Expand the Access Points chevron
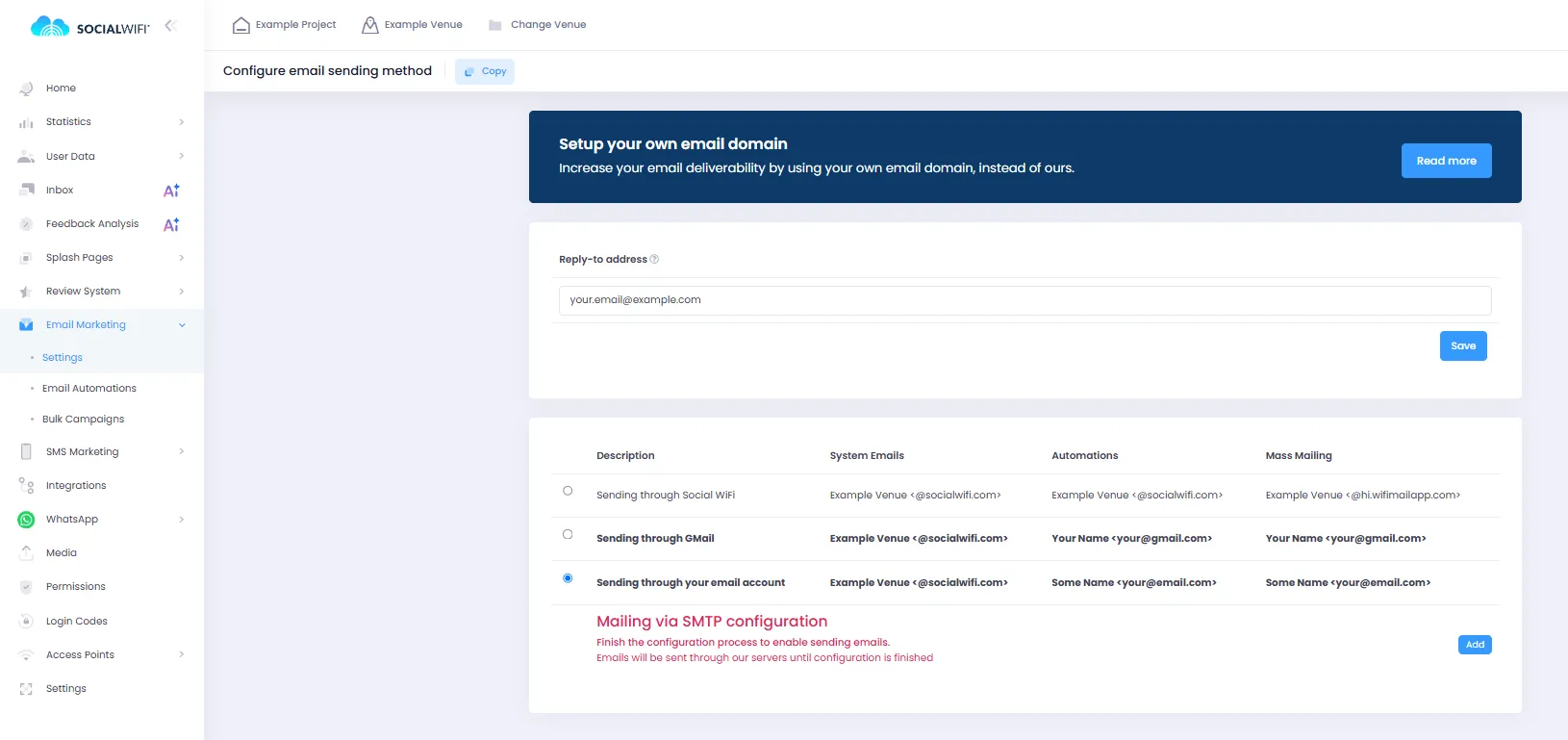The image size is (1568, 740). 181,654
